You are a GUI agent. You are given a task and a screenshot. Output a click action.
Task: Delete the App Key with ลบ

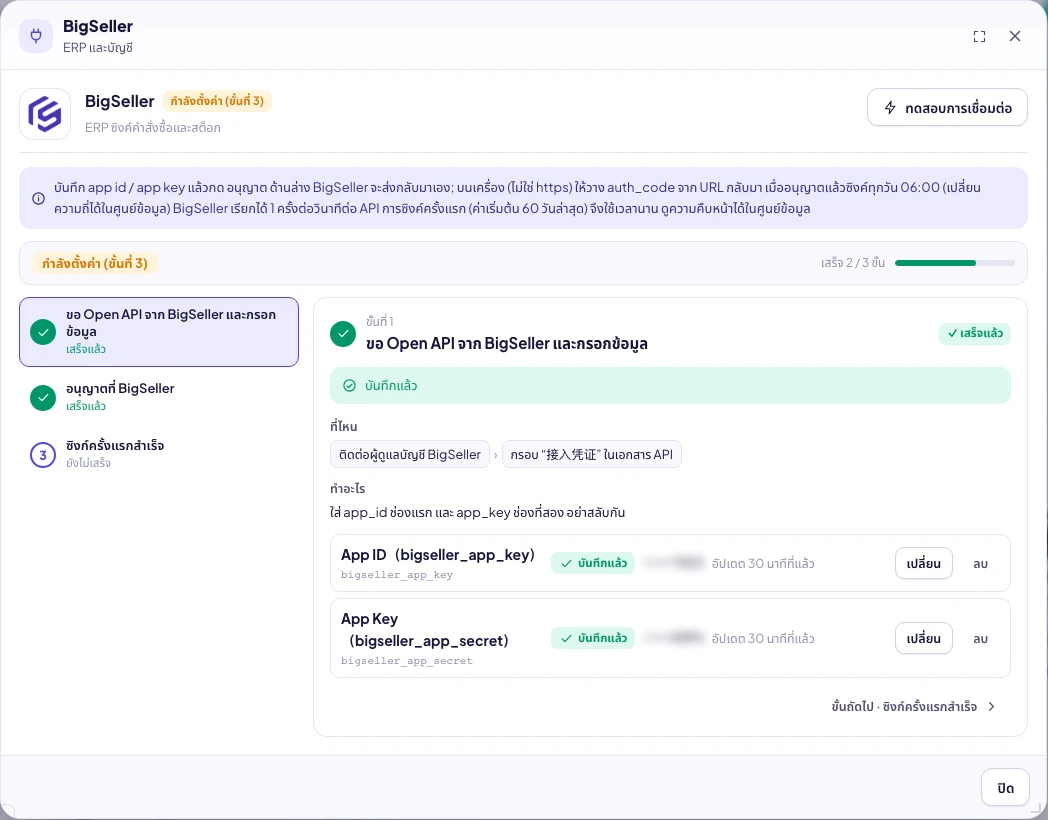pos(980,639)
